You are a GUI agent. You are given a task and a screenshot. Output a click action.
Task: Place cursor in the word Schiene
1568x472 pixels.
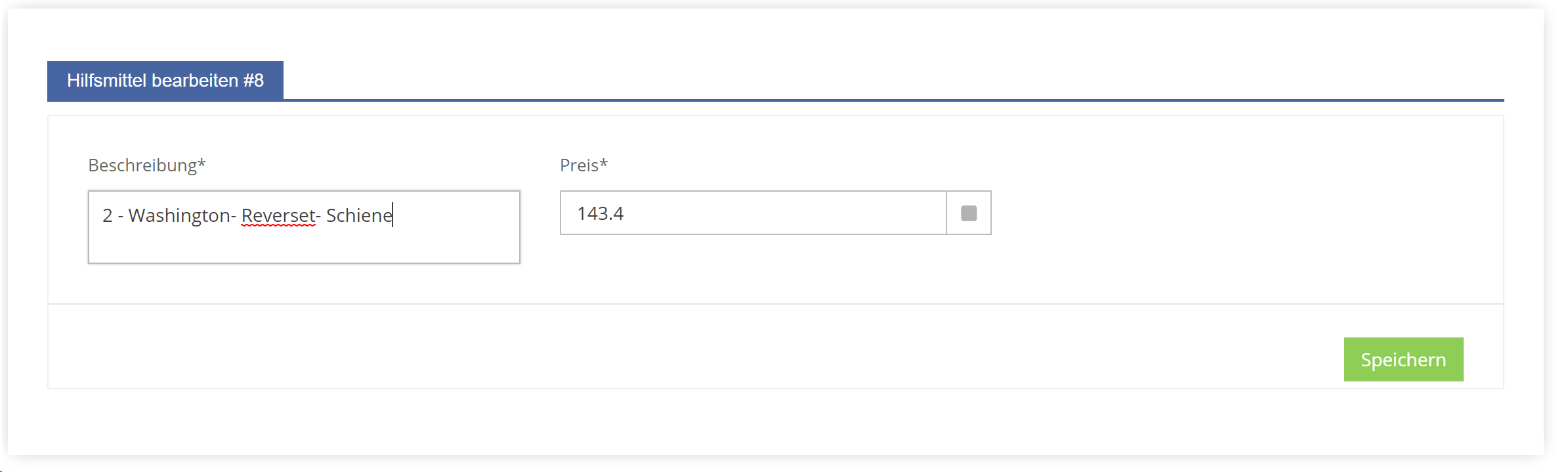tap(359, 215)
